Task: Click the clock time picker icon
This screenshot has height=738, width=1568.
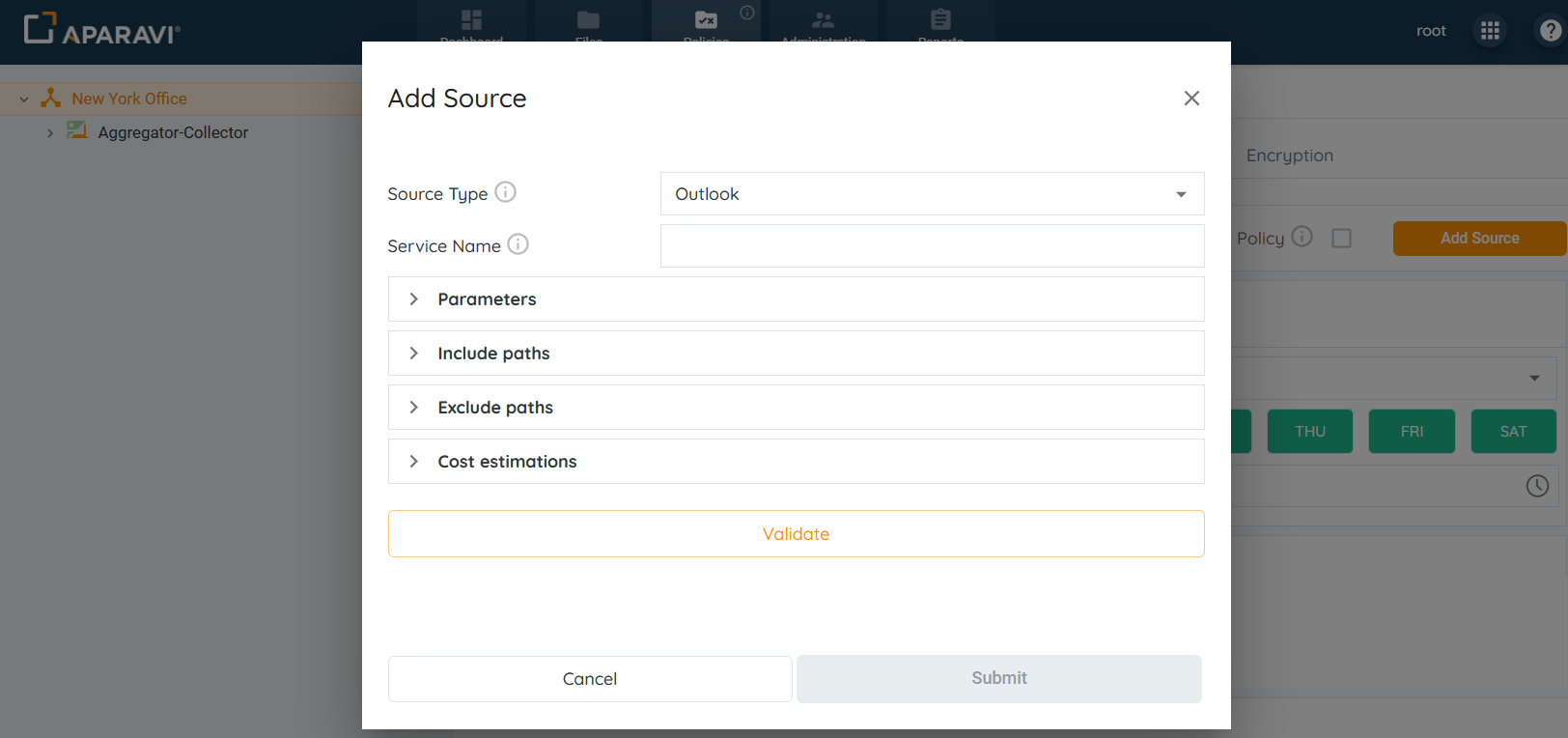Action: coord(1537,486)
